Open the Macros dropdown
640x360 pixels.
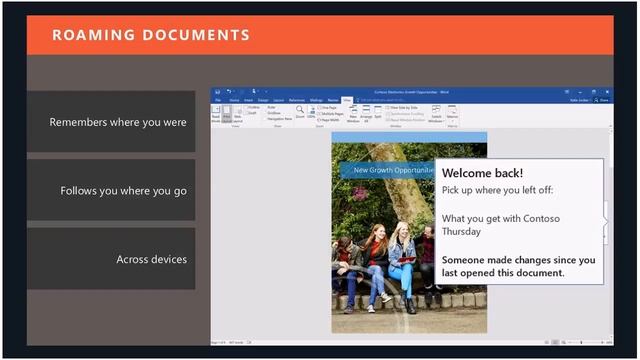pyautogui.click(x=452, y=114)
